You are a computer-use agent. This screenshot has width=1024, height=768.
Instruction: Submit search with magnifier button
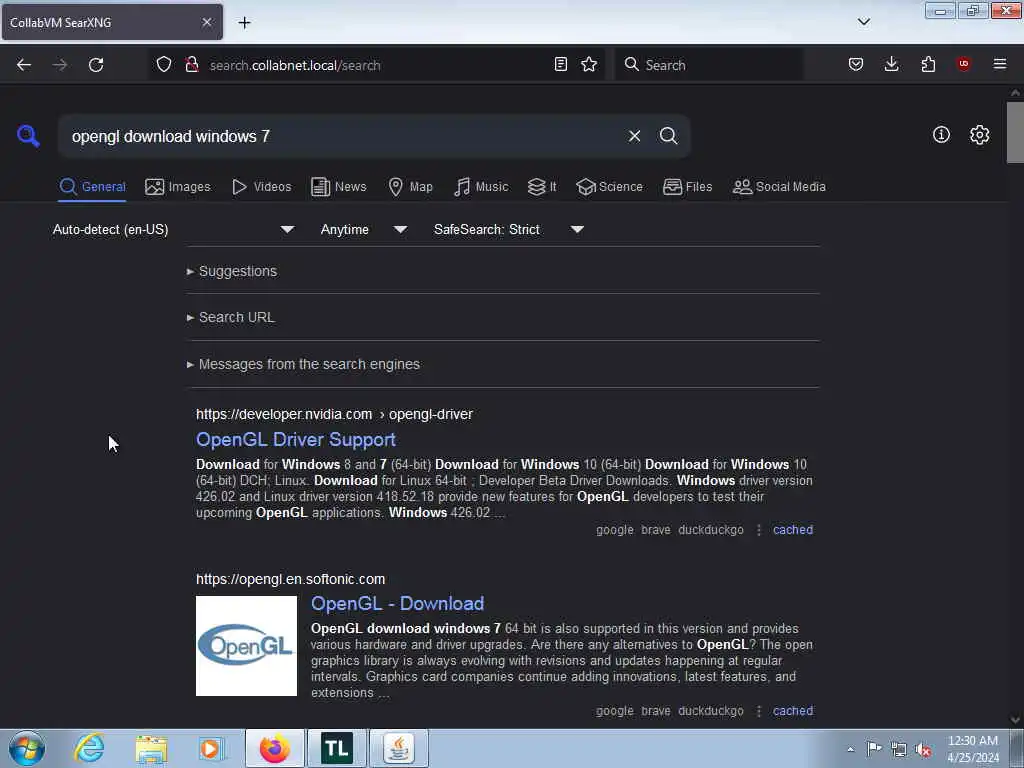[668, 136]
